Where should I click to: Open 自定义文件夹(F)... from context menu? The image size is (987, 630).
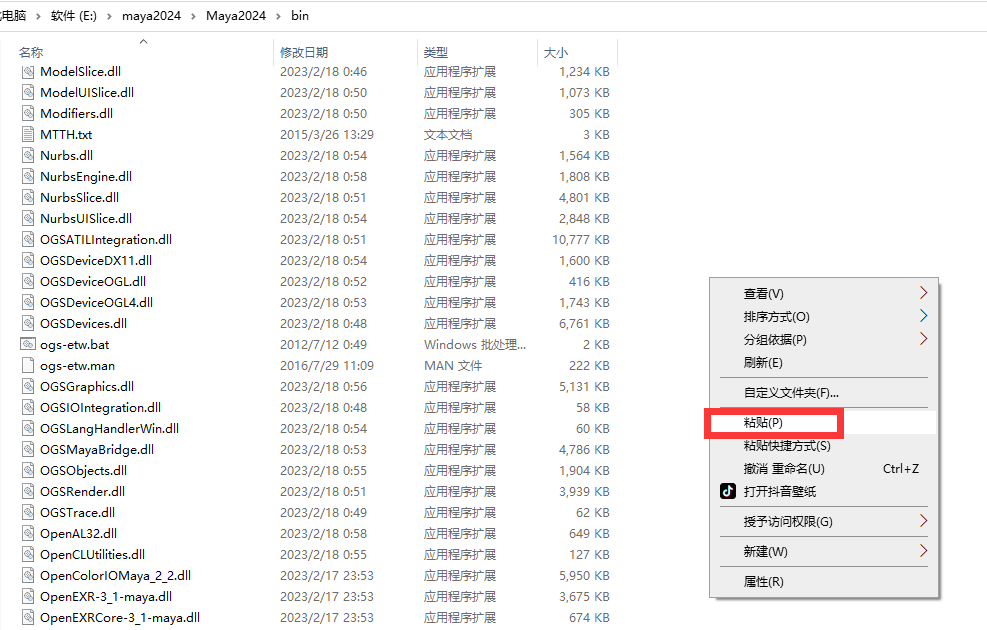pos(823,393)
